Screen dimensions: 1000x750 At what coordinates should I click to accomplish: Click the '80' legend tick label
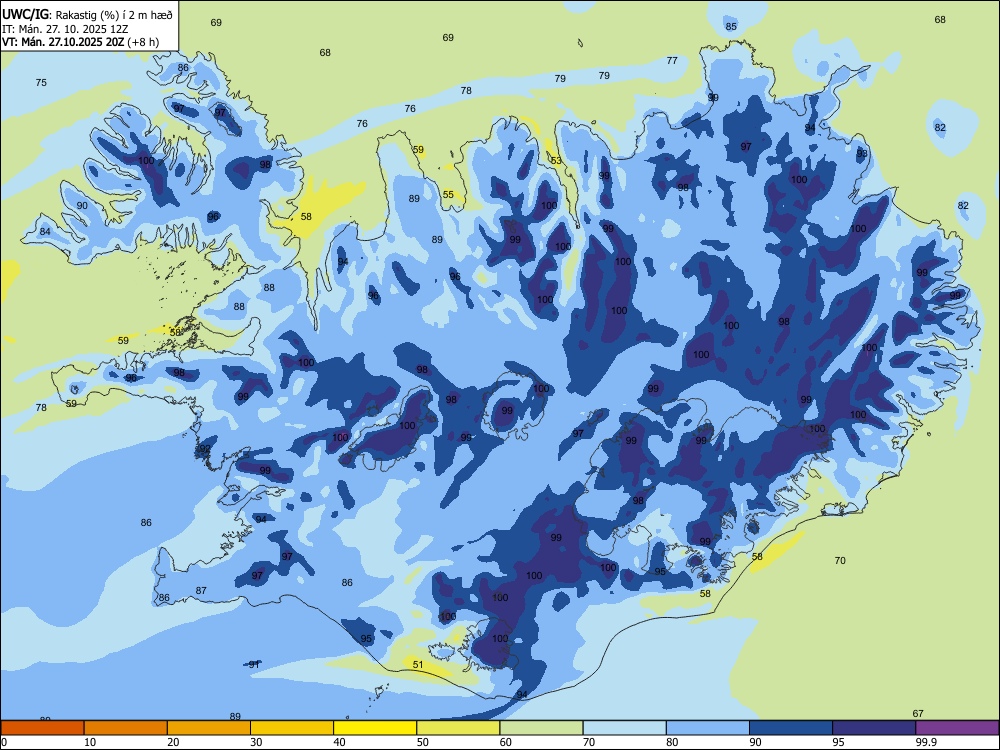[x=672, y=742]
